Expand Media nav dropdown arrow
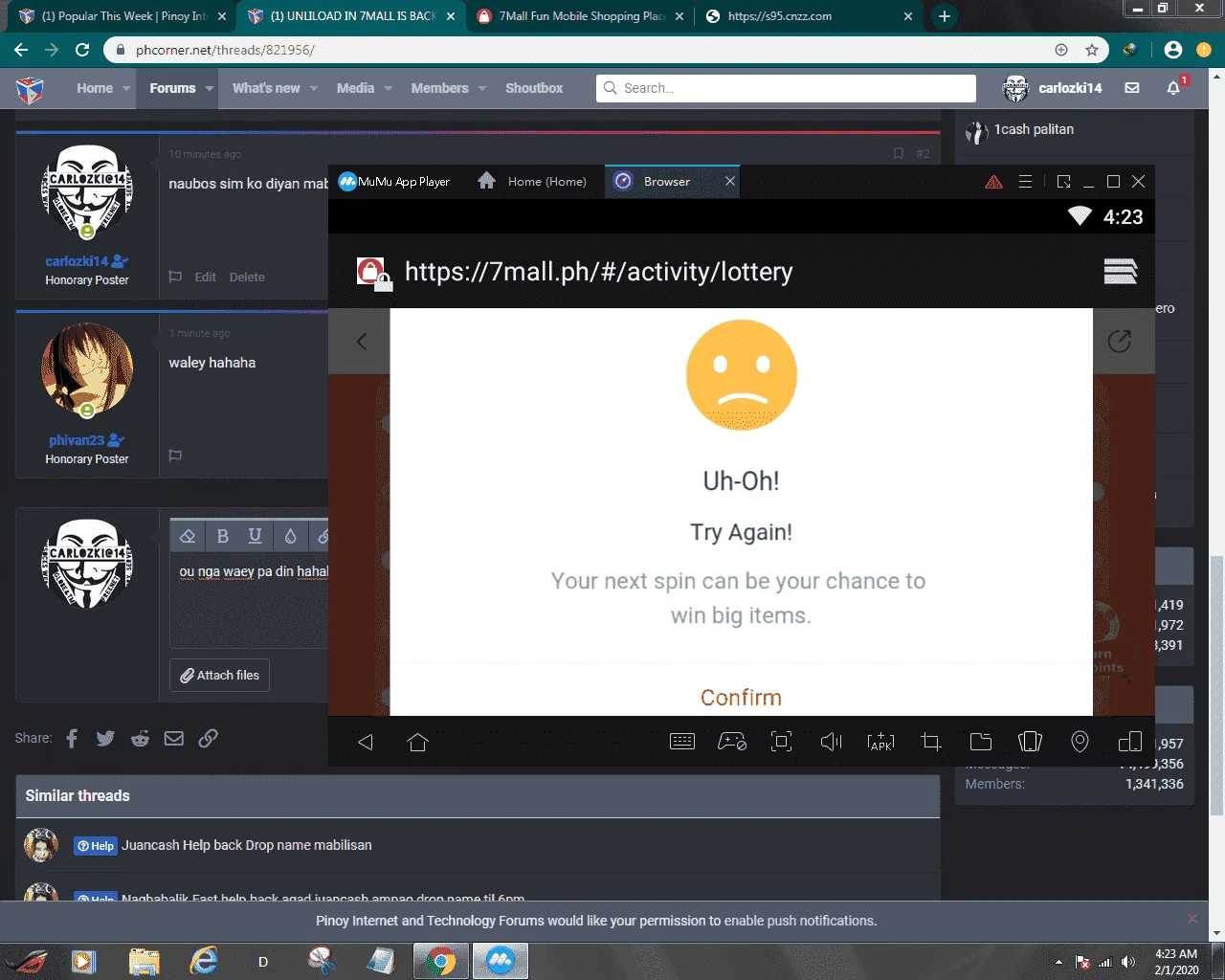This screenshot has height=980, width=1225. coord(388,88)
